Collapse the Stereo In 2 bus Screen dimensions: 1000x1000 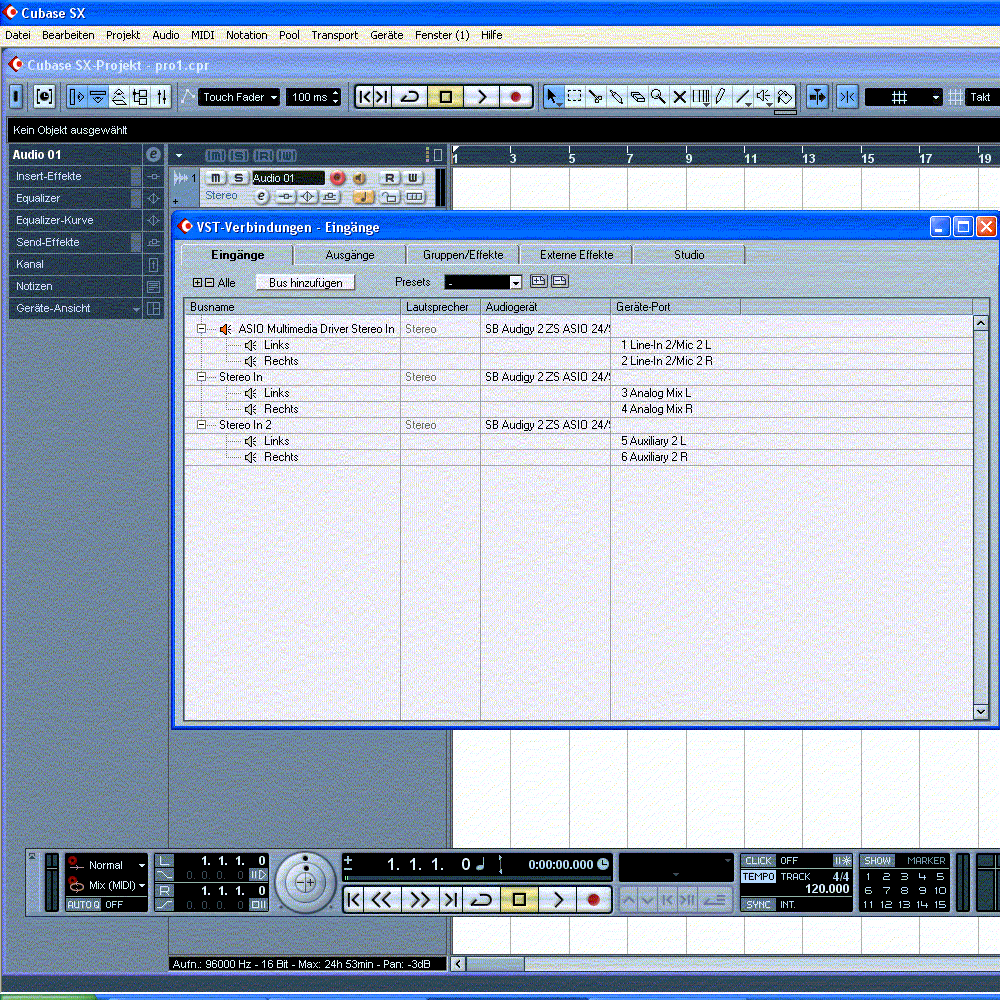click(x=202, y=425)
